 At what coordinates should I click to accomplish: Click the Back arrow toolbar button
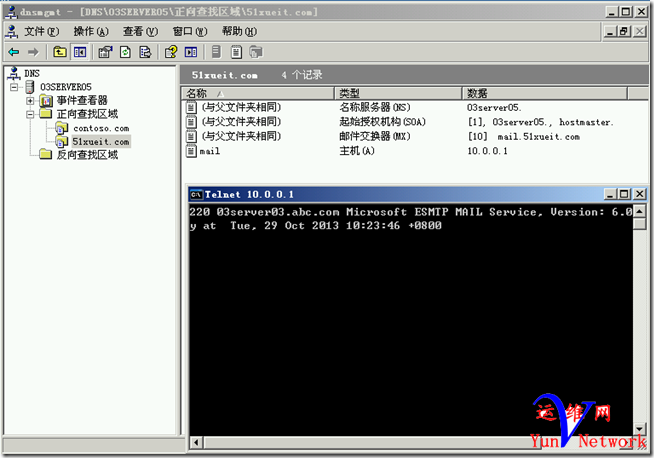[14, 52]
